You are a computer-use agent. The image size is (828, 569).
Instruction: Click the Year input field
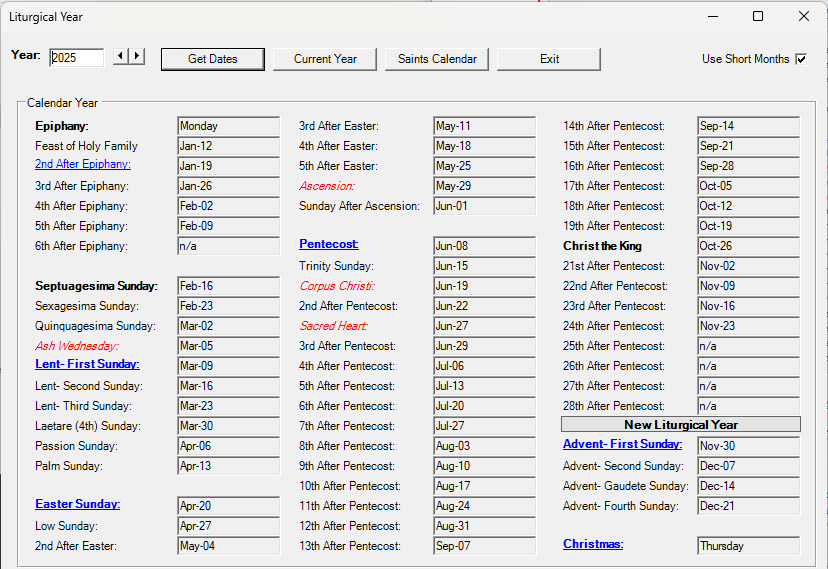click(77, 58)
